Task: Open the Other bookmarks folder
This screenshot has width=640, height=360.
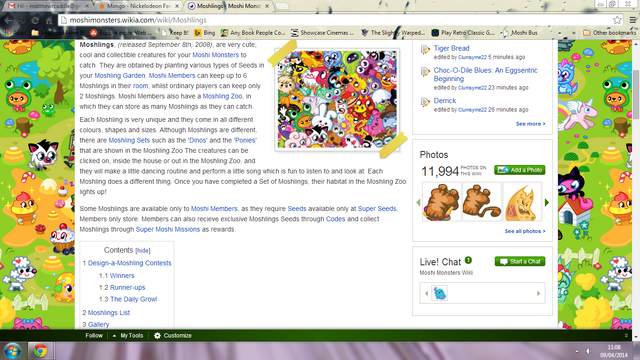Action: (x=610, y=33)
